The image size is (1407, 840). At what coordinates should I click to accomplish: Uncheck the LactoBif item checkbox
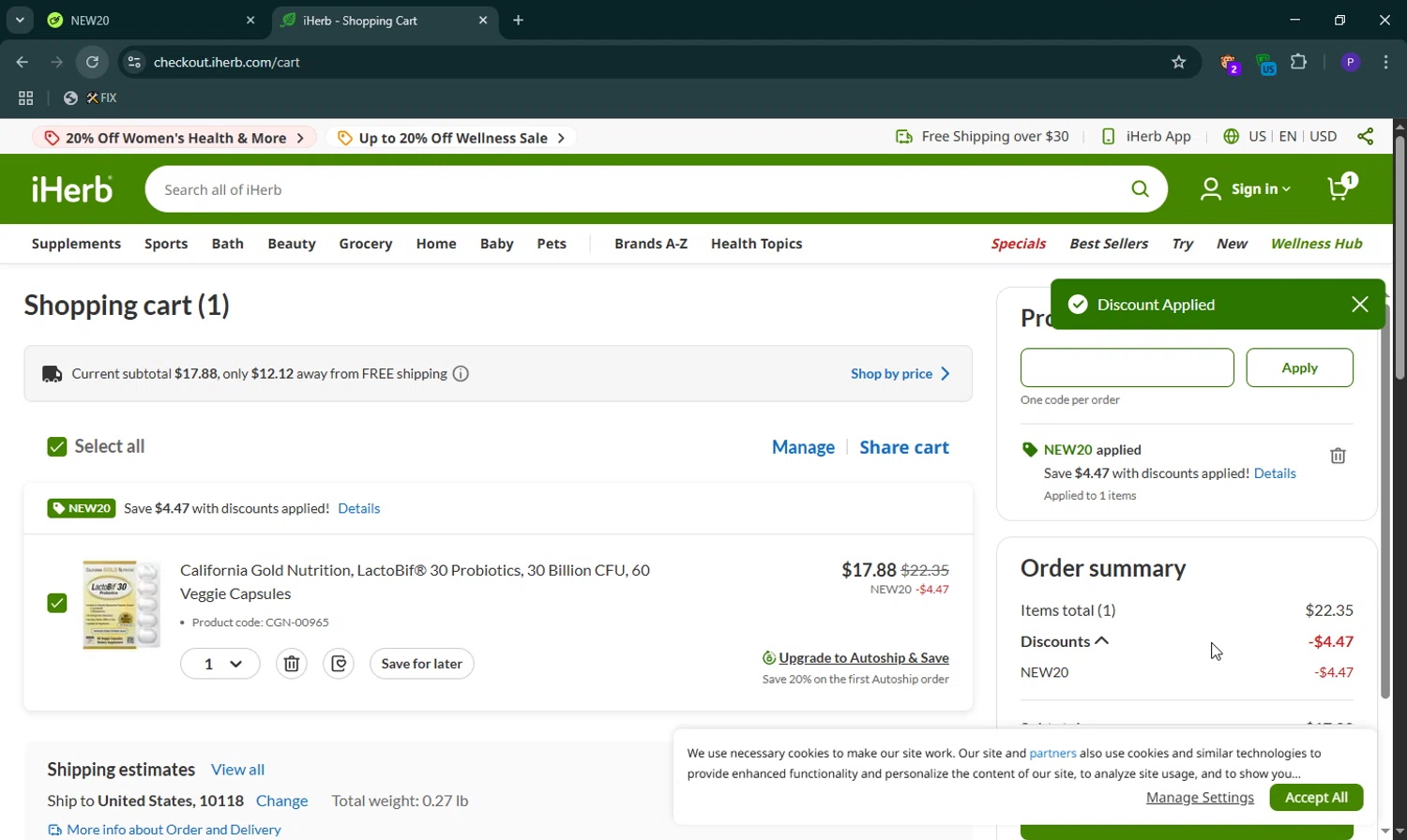tap(57, 603)
